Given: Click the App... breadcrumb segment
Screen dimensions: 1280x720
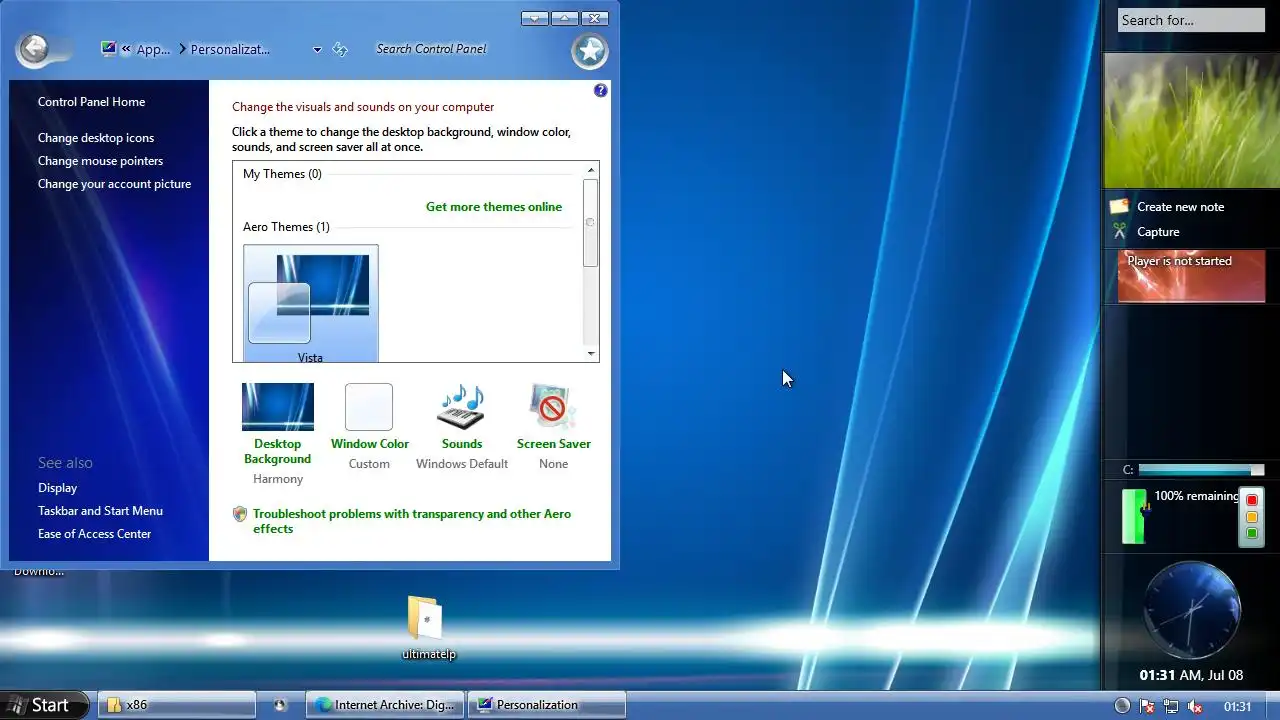Looking at the screenshot, I should pyautogui.click(x=153, y=49).
